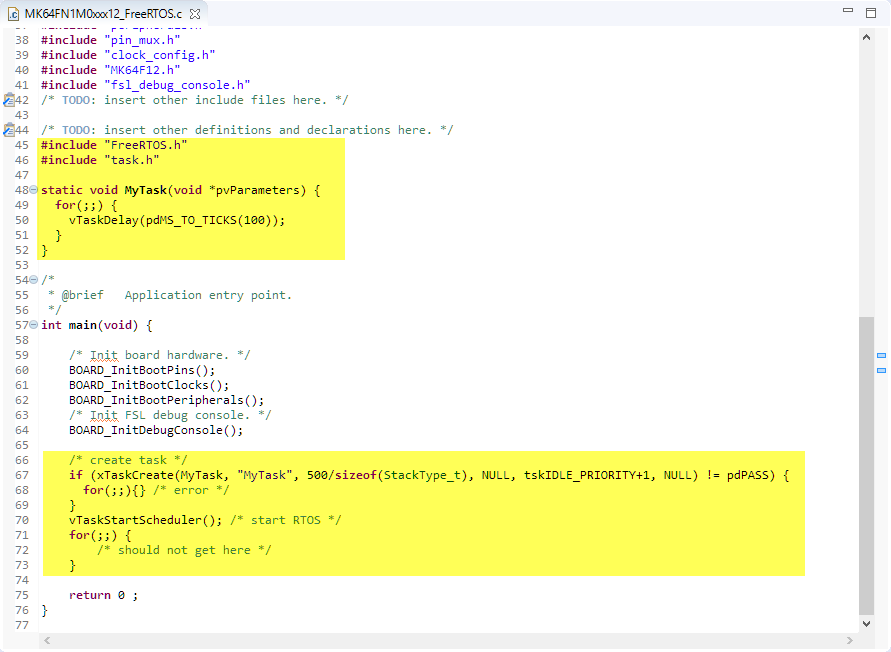Minimize the editor area
This screenshot has height=652, width=891.
pos(848,12)
